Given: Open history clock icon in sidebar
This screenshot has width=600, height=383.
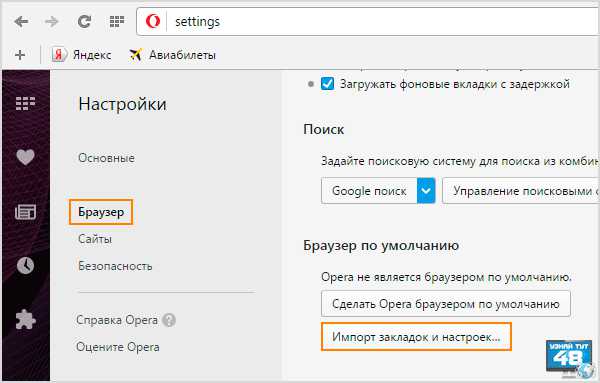Looking at the screenshot, I should pos(25,266).
